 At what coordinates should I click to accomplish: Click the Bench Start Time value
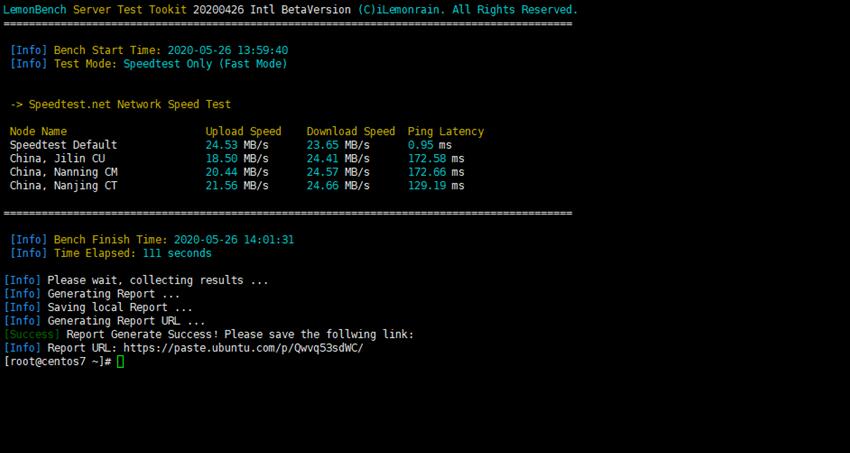(x=228, y=50)
